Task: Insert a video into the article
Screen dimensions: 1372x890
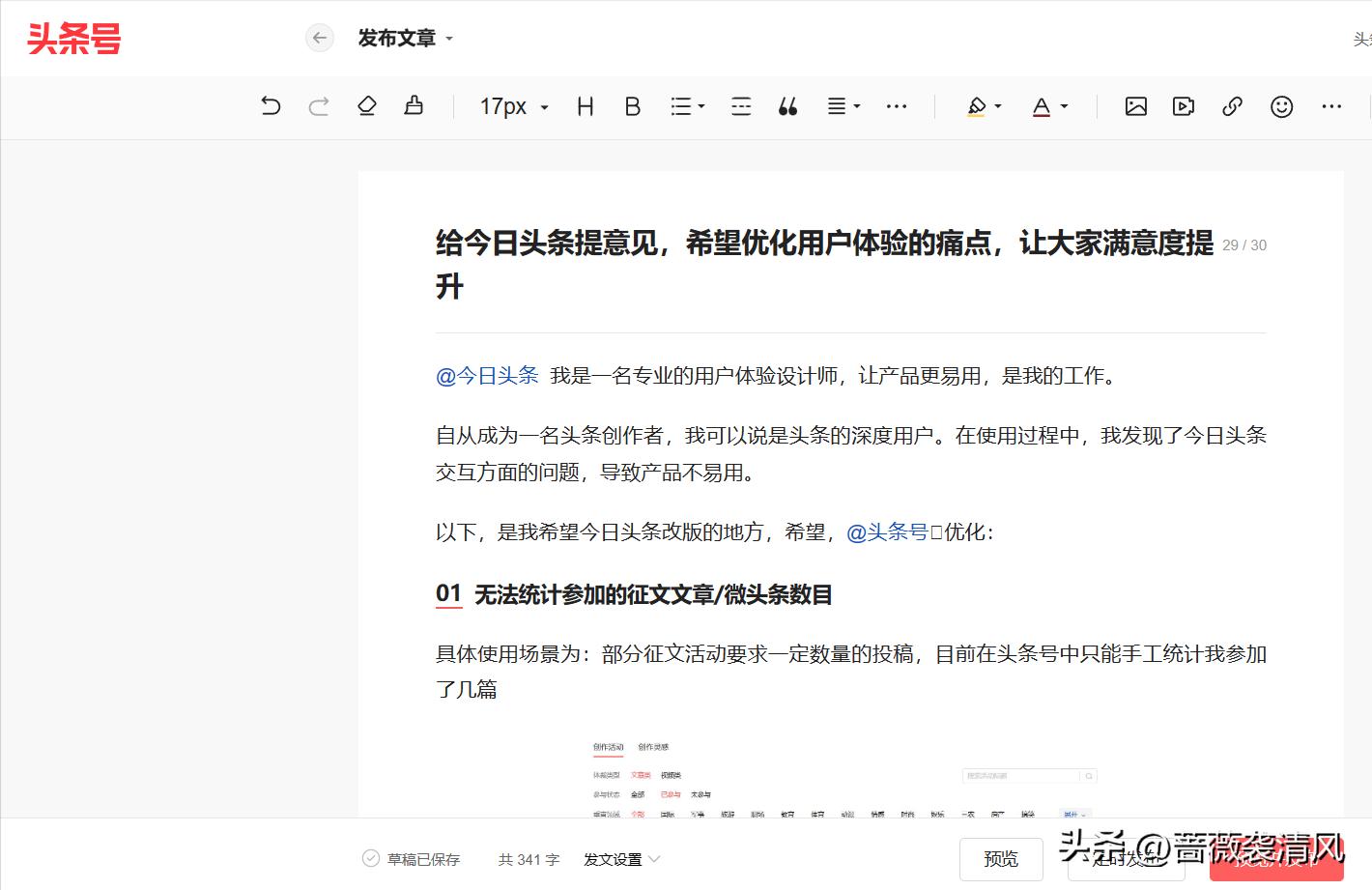Action: (x=1183, y=106)
